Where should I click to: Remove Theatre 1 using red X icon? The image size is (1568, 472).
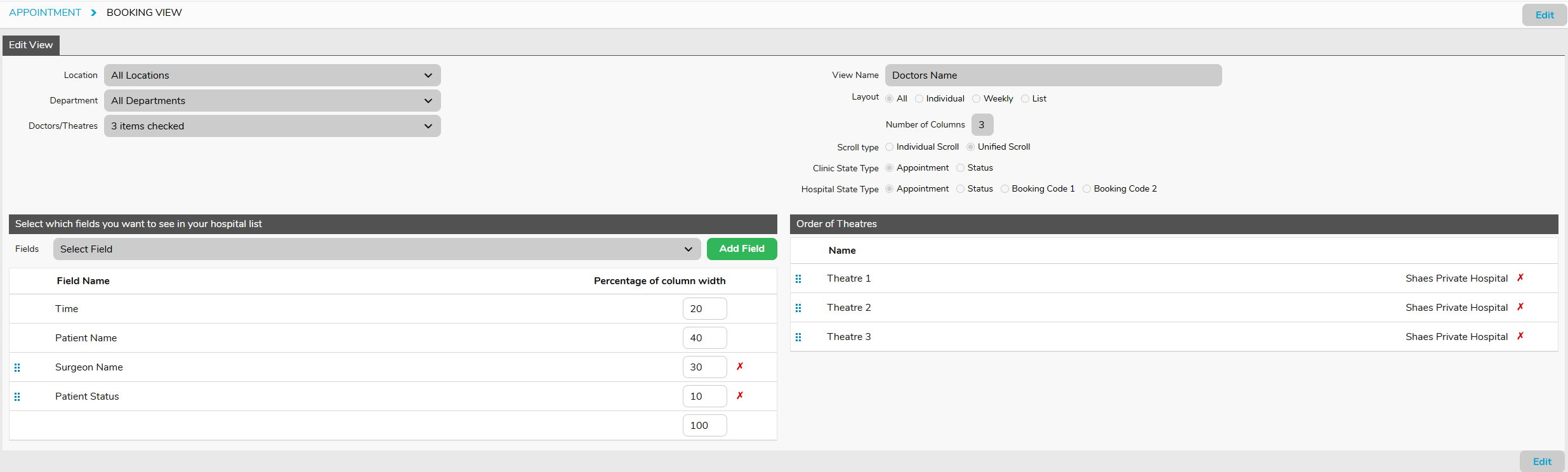click(x=1520, y=278)
